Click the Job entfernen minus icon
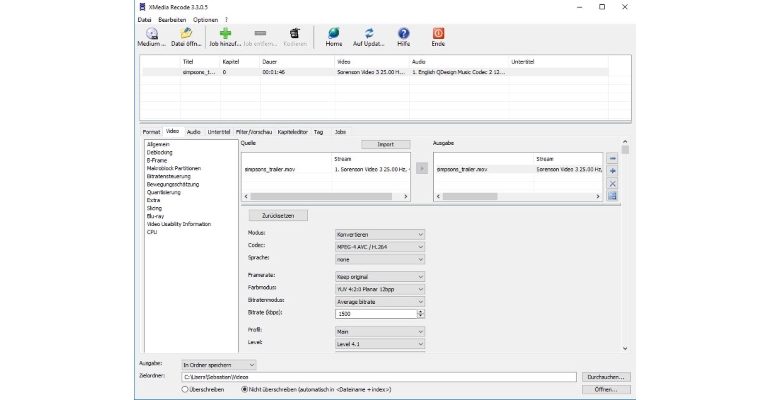Viewport: 770px width, 400px height. coord(260,33)
